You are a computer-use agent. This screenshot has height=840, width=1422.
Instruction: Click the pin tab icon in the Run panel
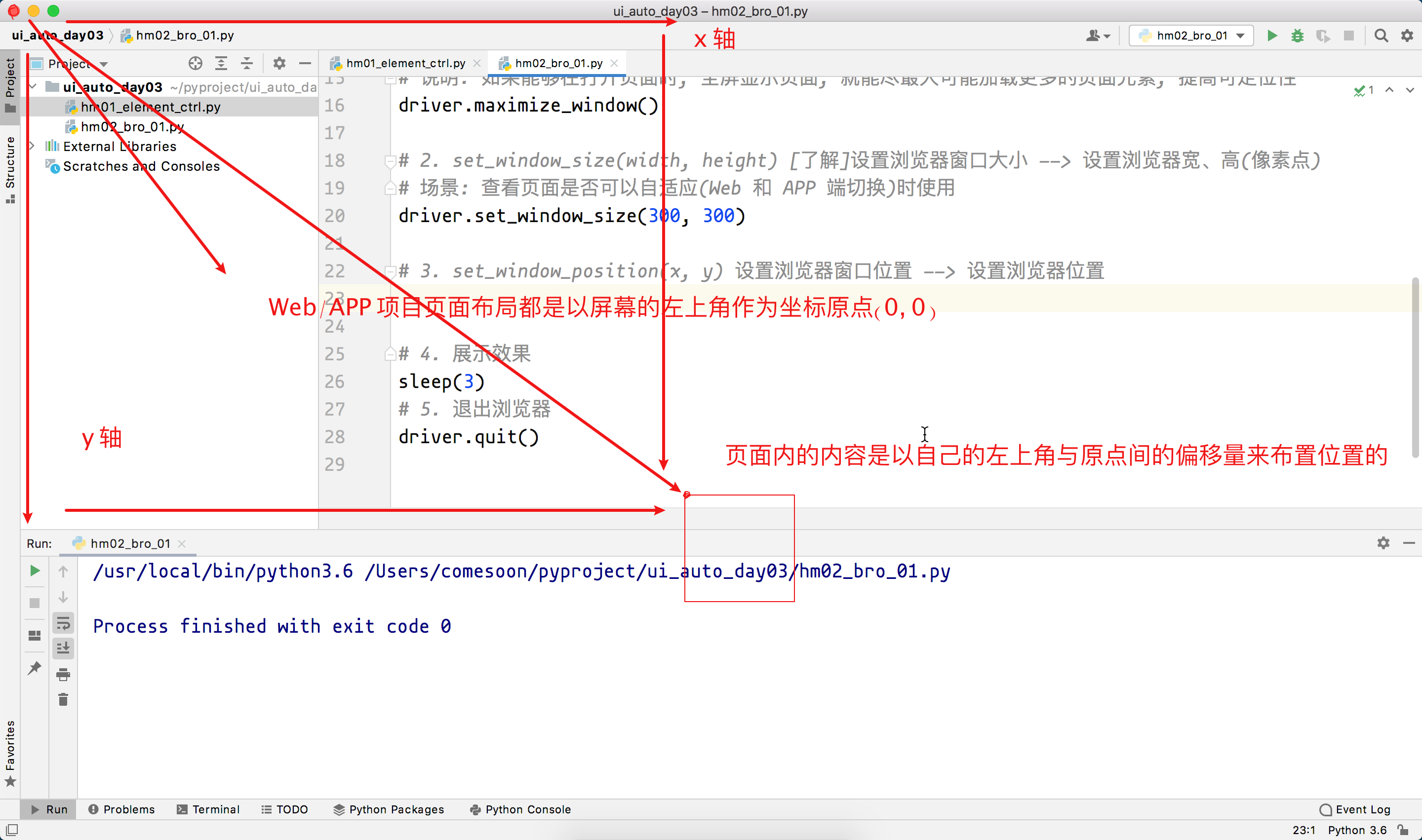point(35,667)
